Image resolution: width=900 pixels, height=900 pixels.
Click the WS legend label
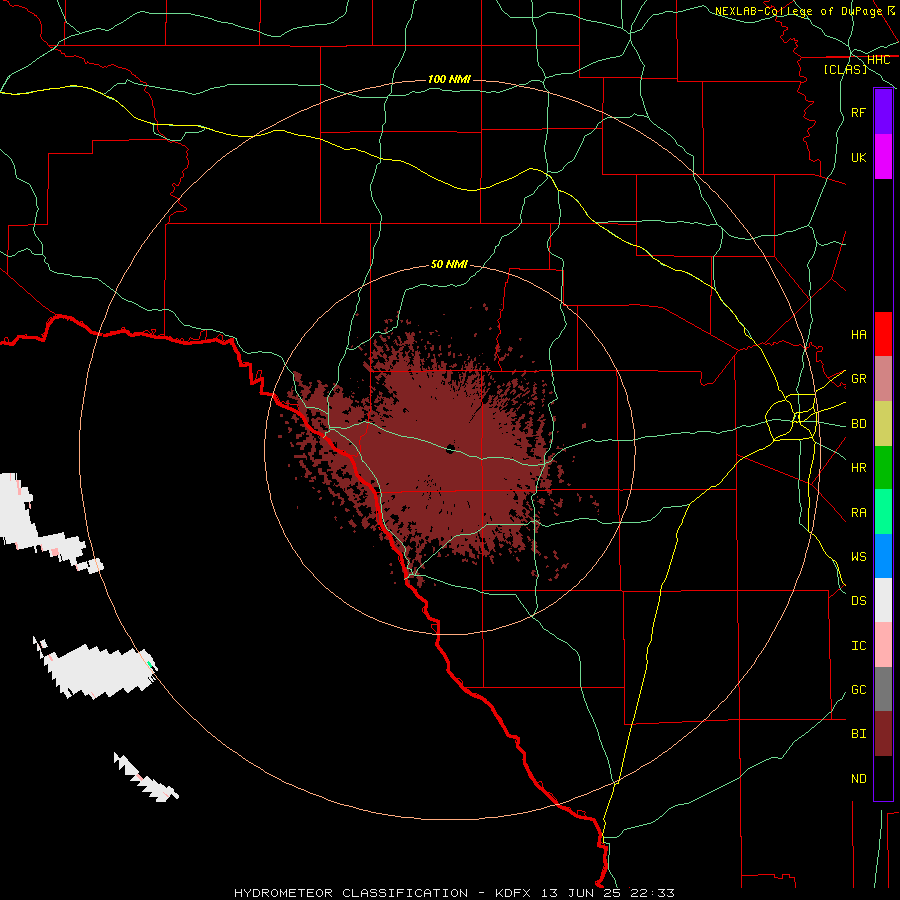[858, 557]
